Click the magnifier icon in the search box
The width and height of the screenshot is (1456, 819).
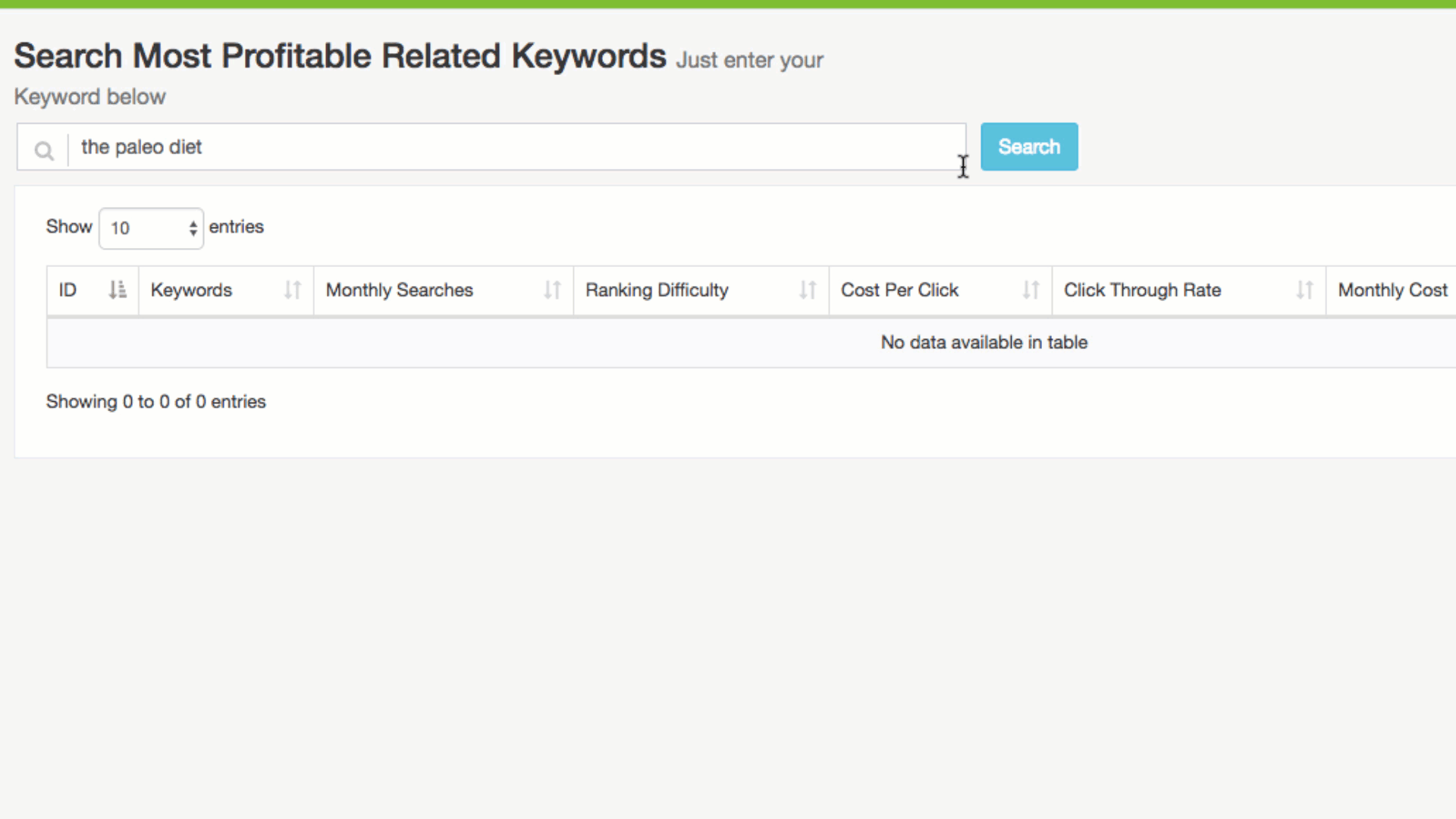pos(44,150)
